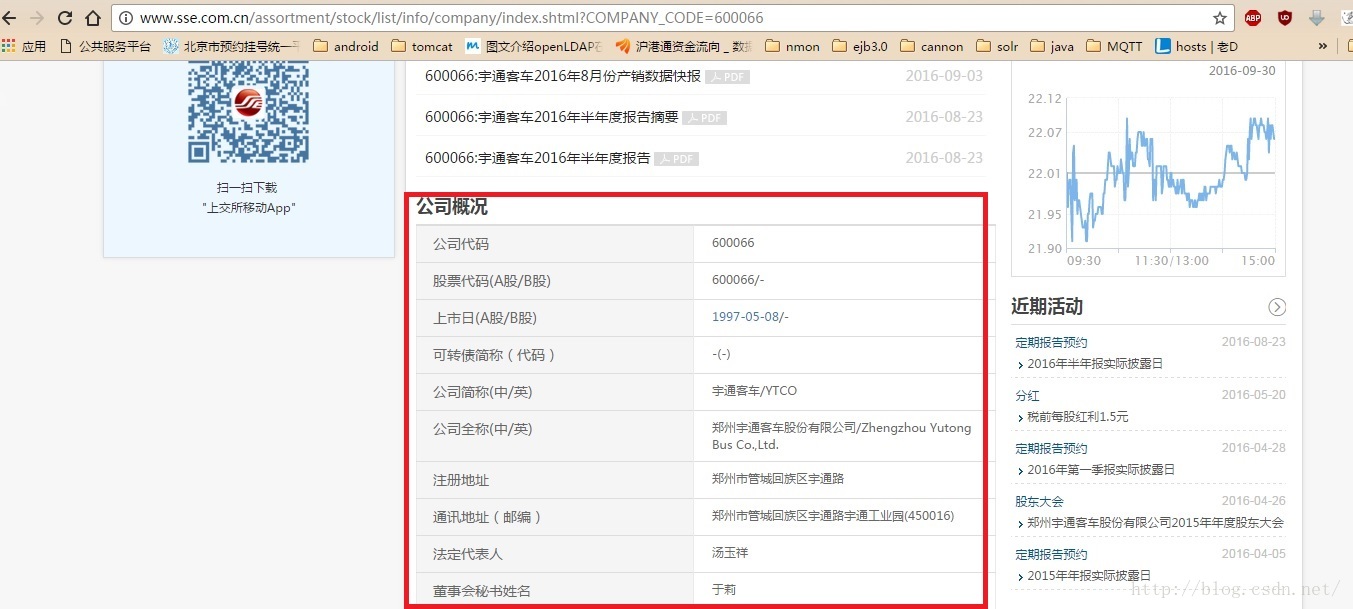This screenshot has height=609, width=1353.
Task: Open the solr bookmark folder
Action: [996, 46]
